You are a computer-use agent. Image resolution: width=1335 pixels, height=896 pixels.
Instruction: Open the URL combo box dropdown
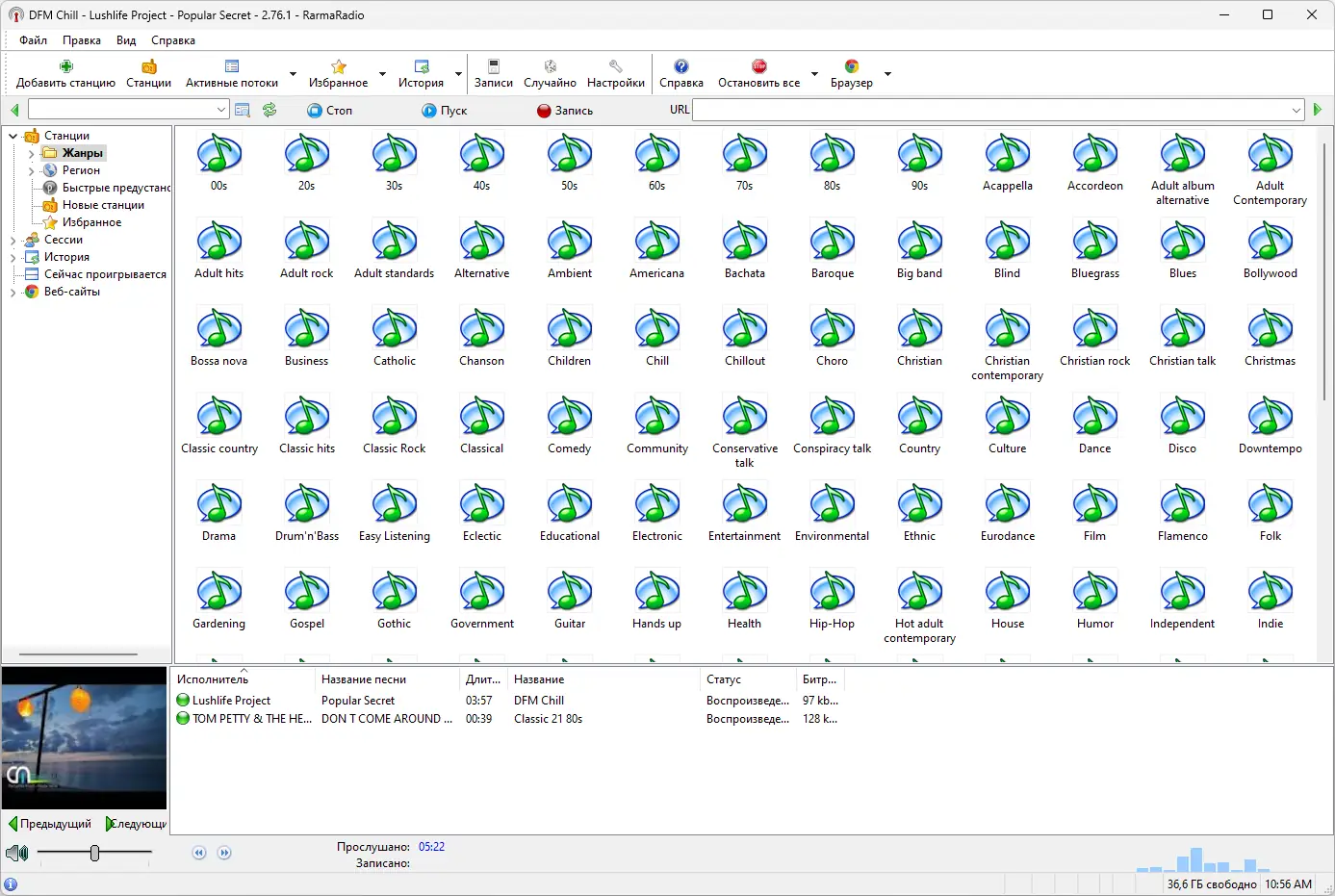pyautogui.click(x=1296, y=111)
